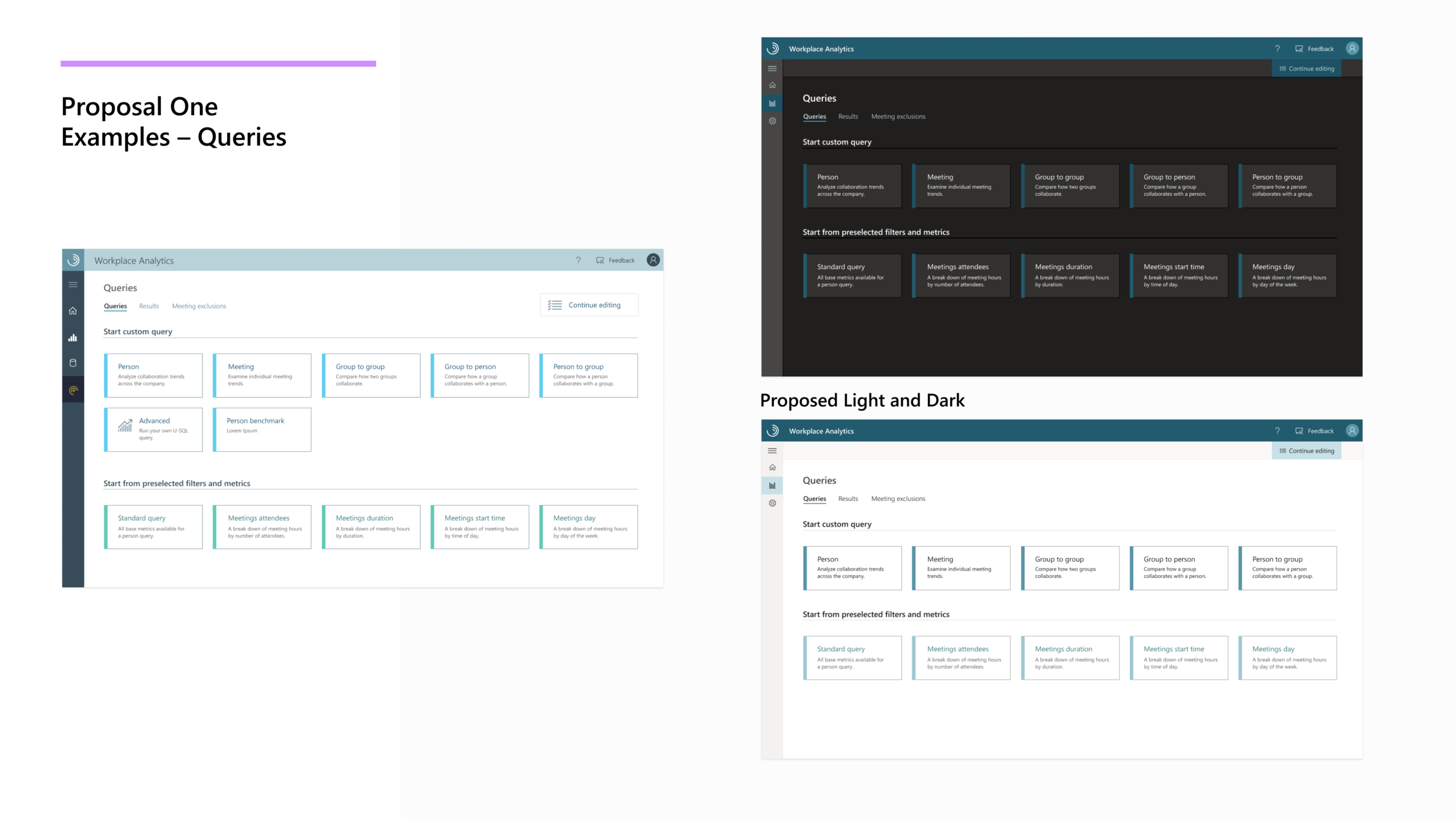Open the Analyze bar-chart icon in dark theme sidebar

pos(772,103)
